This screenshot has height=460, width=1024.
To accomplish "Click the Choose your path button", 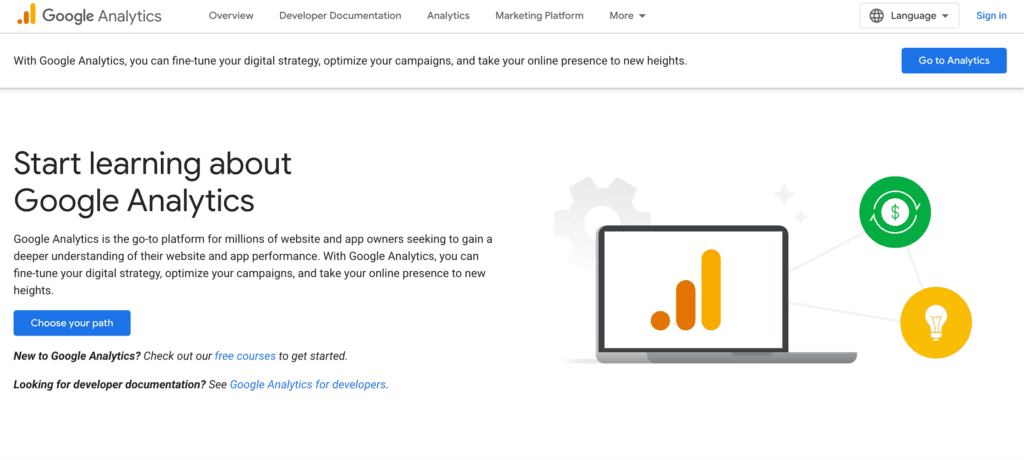I will click(72, 323).
